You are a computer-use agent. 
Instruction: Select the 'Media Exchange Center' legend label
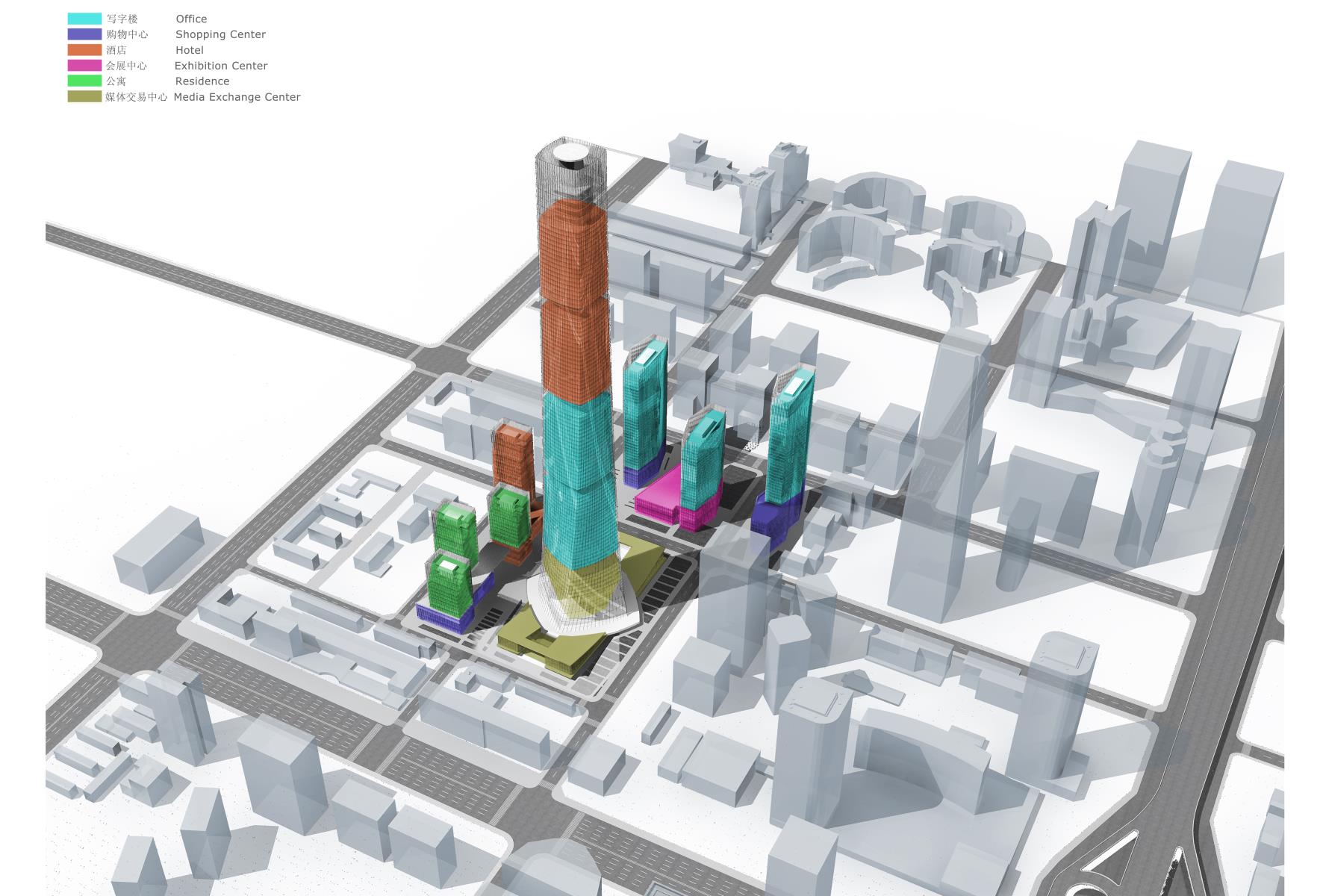click(237, 97)
